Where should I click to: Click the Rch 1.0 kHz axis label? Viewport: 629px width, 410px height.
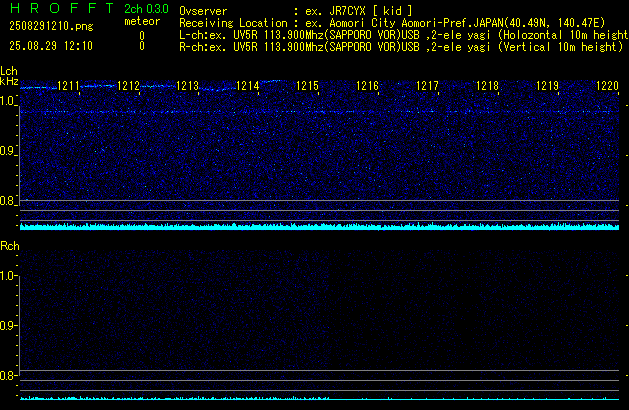pyautogui.click(x=8, y=276)
